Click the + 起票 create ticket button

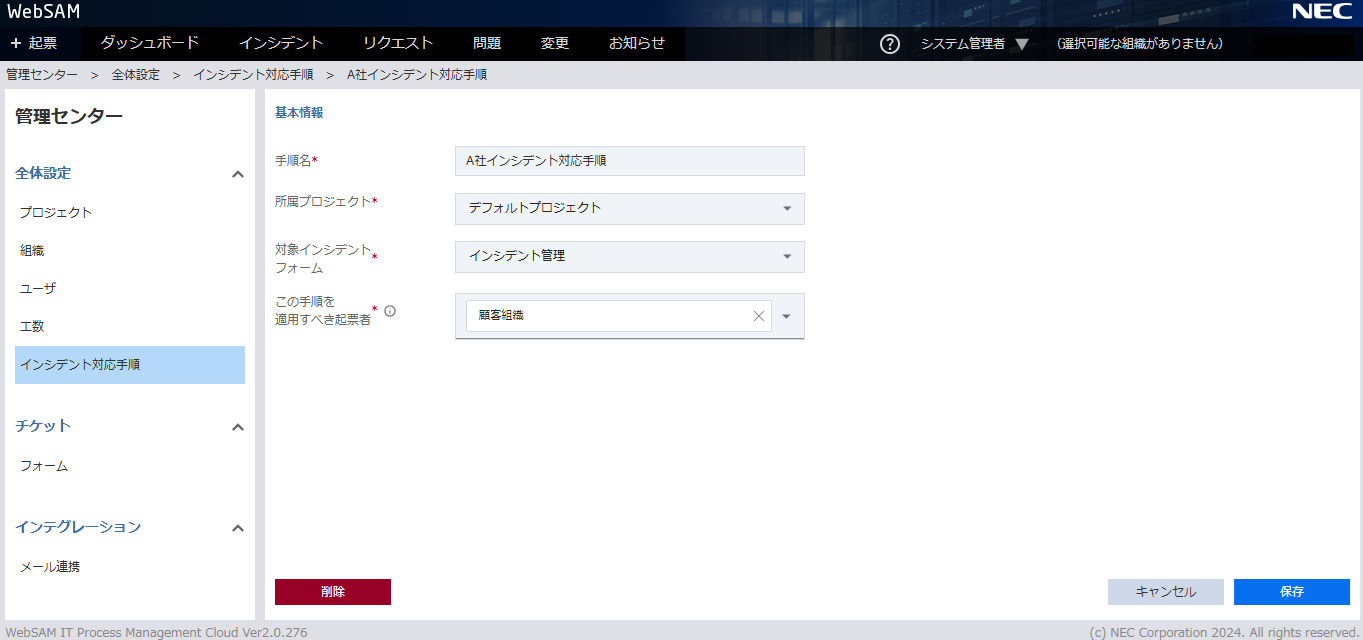click(x=34, y=44)
